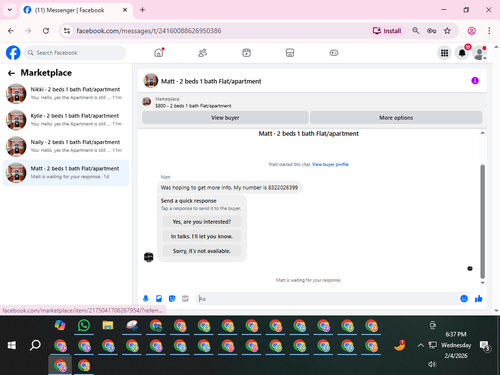Click the message text field

(327, 299)
